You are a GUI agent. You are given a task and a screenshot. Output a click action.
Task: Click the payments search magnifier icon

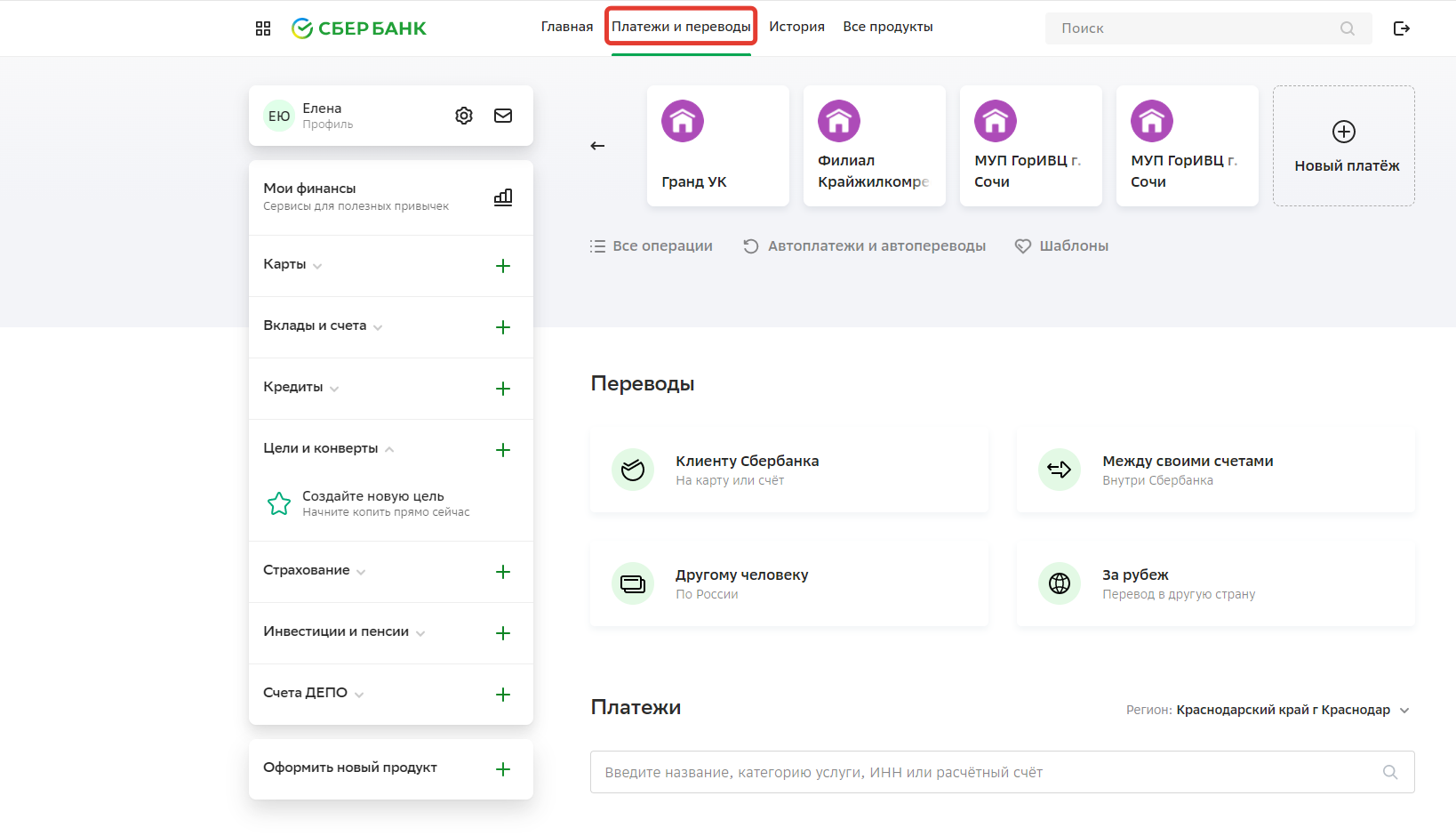coord(1390,772)
